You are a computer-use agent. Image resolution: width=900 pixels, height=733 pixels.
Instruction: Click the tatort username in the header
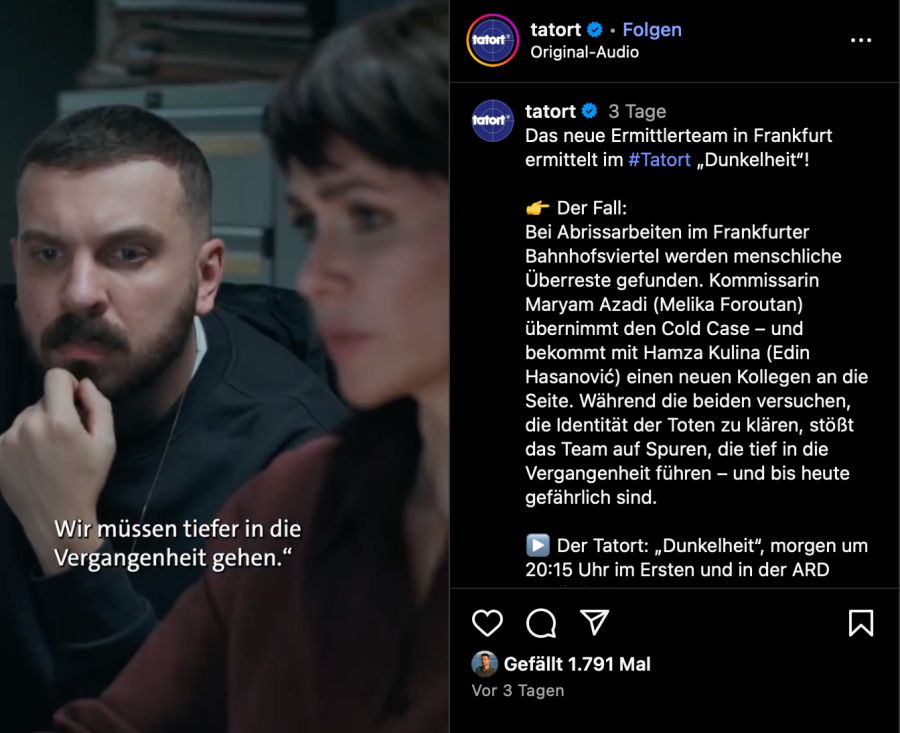[556, 29]
